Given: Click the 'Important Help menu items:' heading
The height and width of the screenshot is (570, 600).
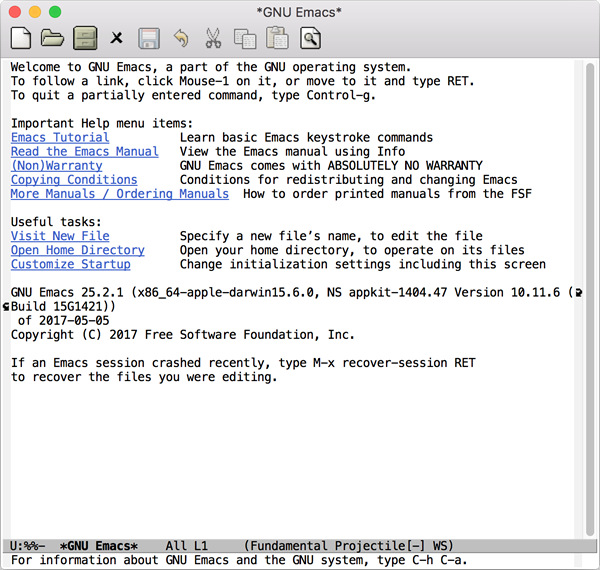Looking at the screenshot, I should [x=102, y=123].
